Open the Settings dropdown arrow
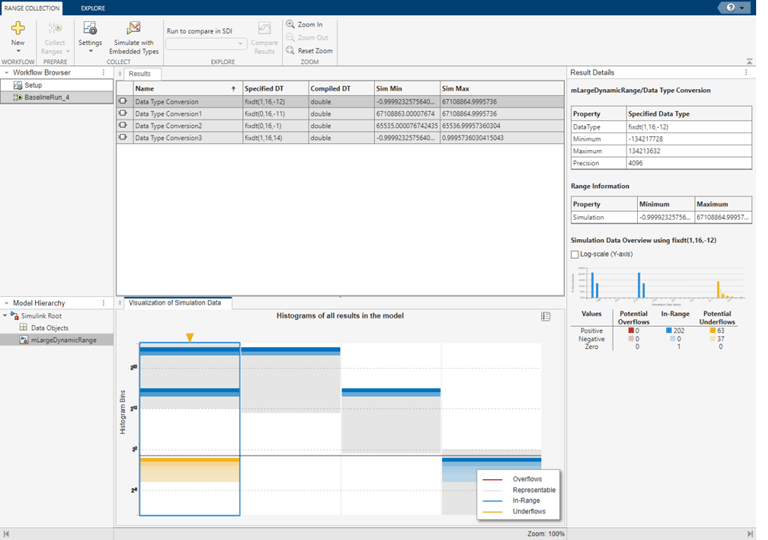The image size is (768, 540). (x=90, y=51)
